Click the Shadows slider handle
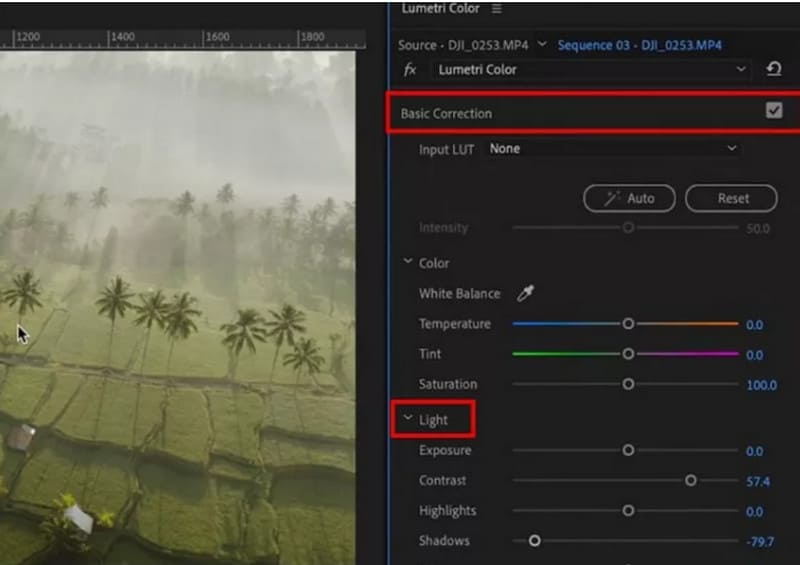This screenshot has height=565, width=800. 534,541
